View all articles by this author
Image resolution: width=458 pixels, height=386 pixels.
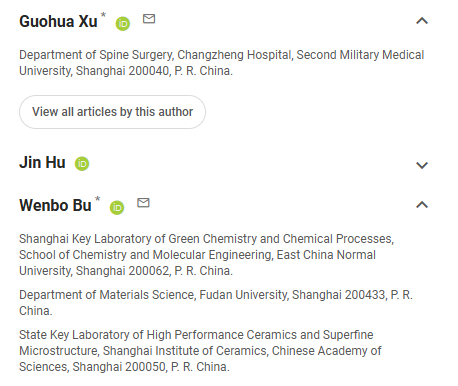click(x=112, y=112)
